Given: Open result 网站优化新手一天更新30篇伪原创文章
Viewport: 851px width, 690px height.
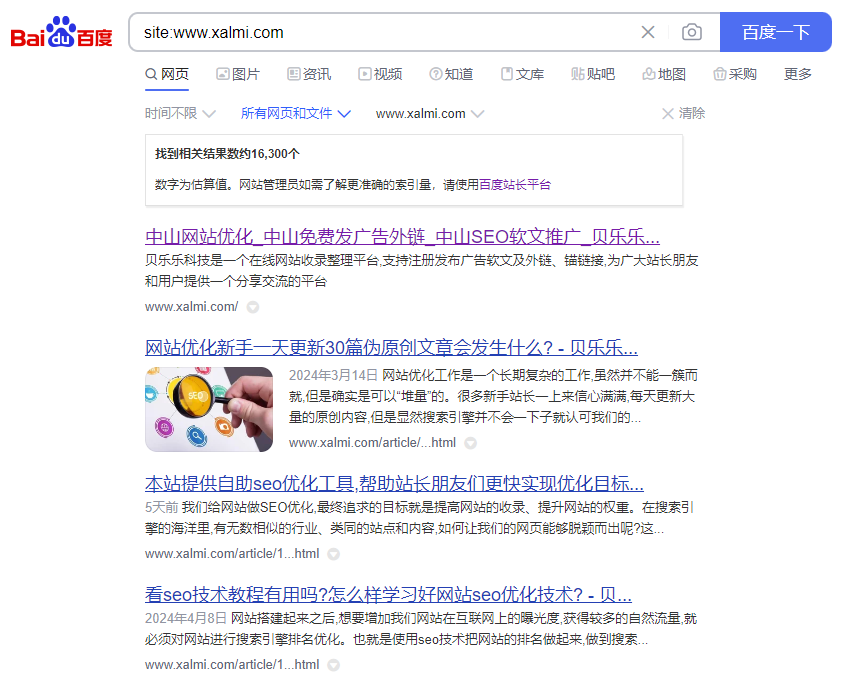Looking at the screenshot, I should [391, 347].
